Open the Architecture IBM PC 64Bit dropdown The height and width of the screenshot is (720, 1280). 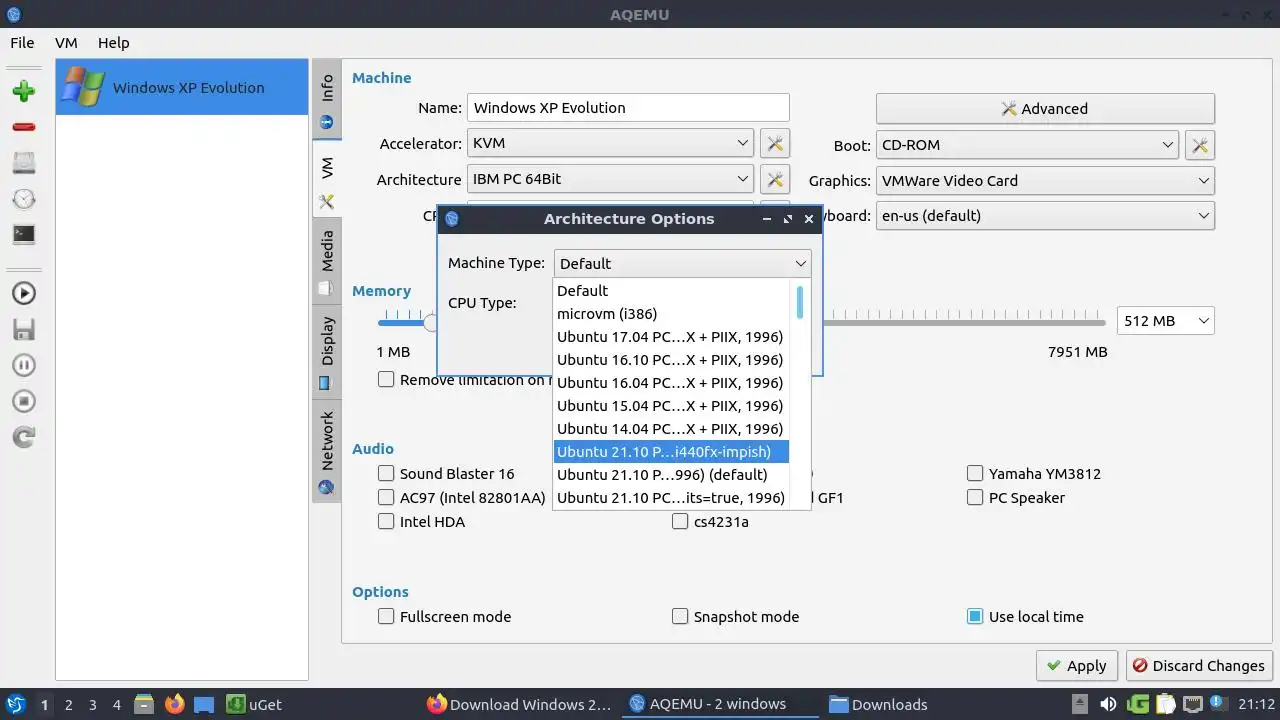pyautogui.click(x=610, y=179)
